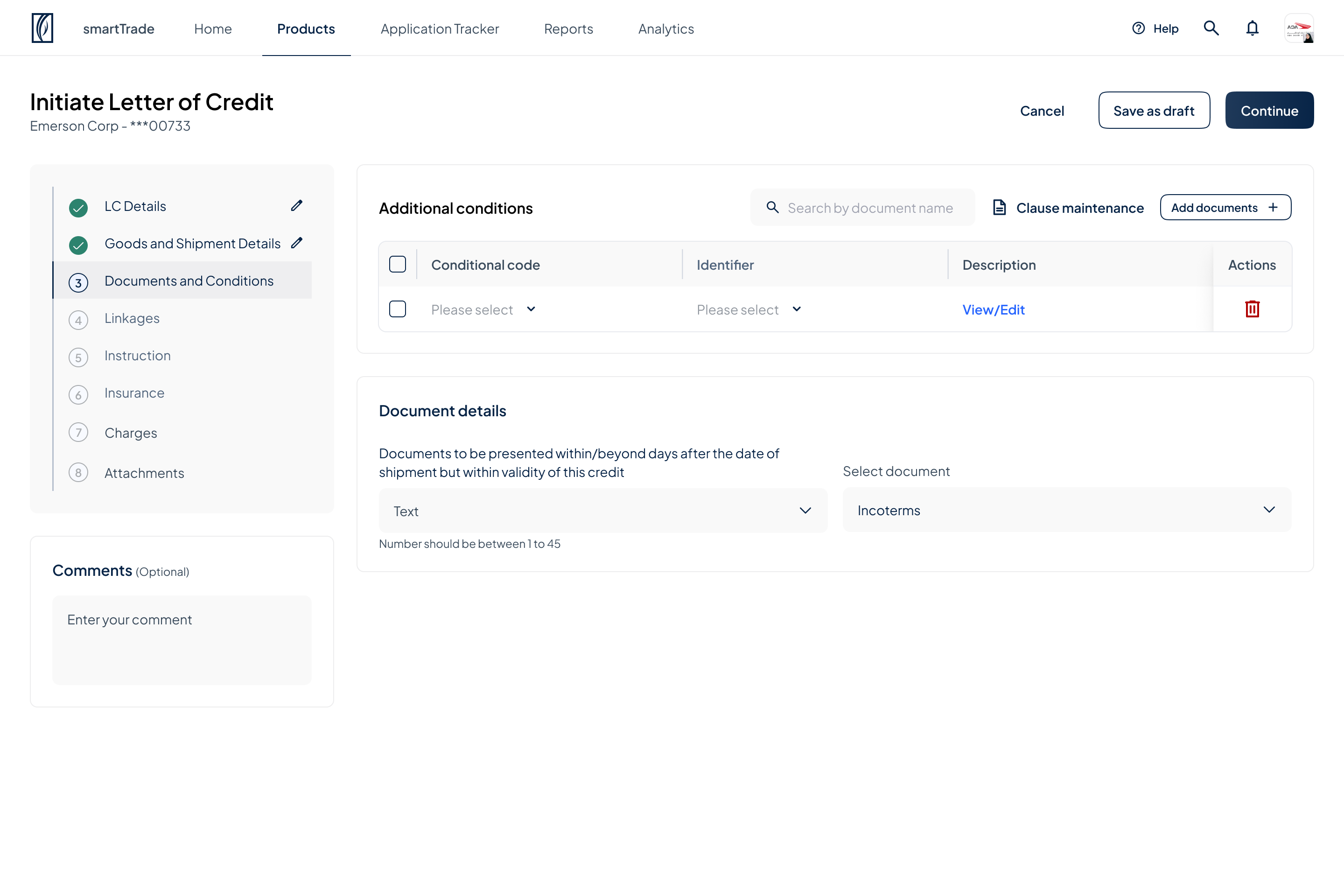Screen dimensions: 1344x896
Task: Click the green check beside LC Details
Action: (78, 208)
